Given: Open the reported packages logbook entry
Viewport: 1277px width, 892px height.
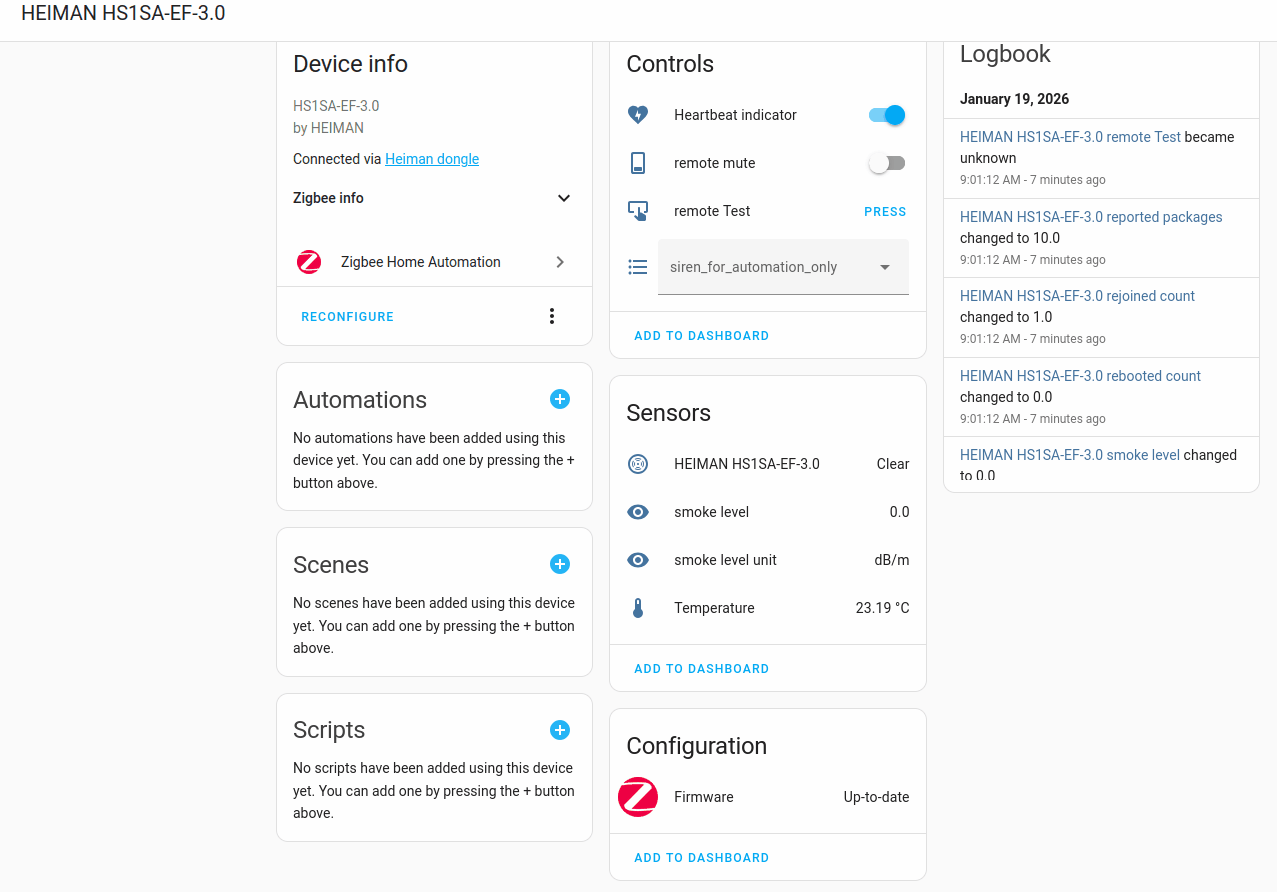Looking at the screenshot, I should (x=1091, y=217).
